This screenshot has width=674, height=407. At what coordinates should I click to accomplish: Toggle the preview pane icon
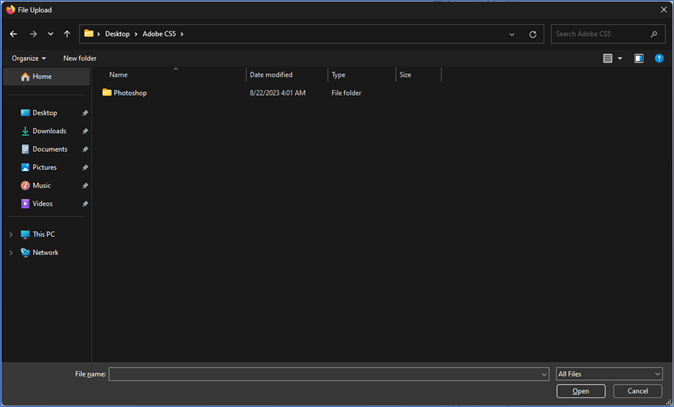[639, 59]
